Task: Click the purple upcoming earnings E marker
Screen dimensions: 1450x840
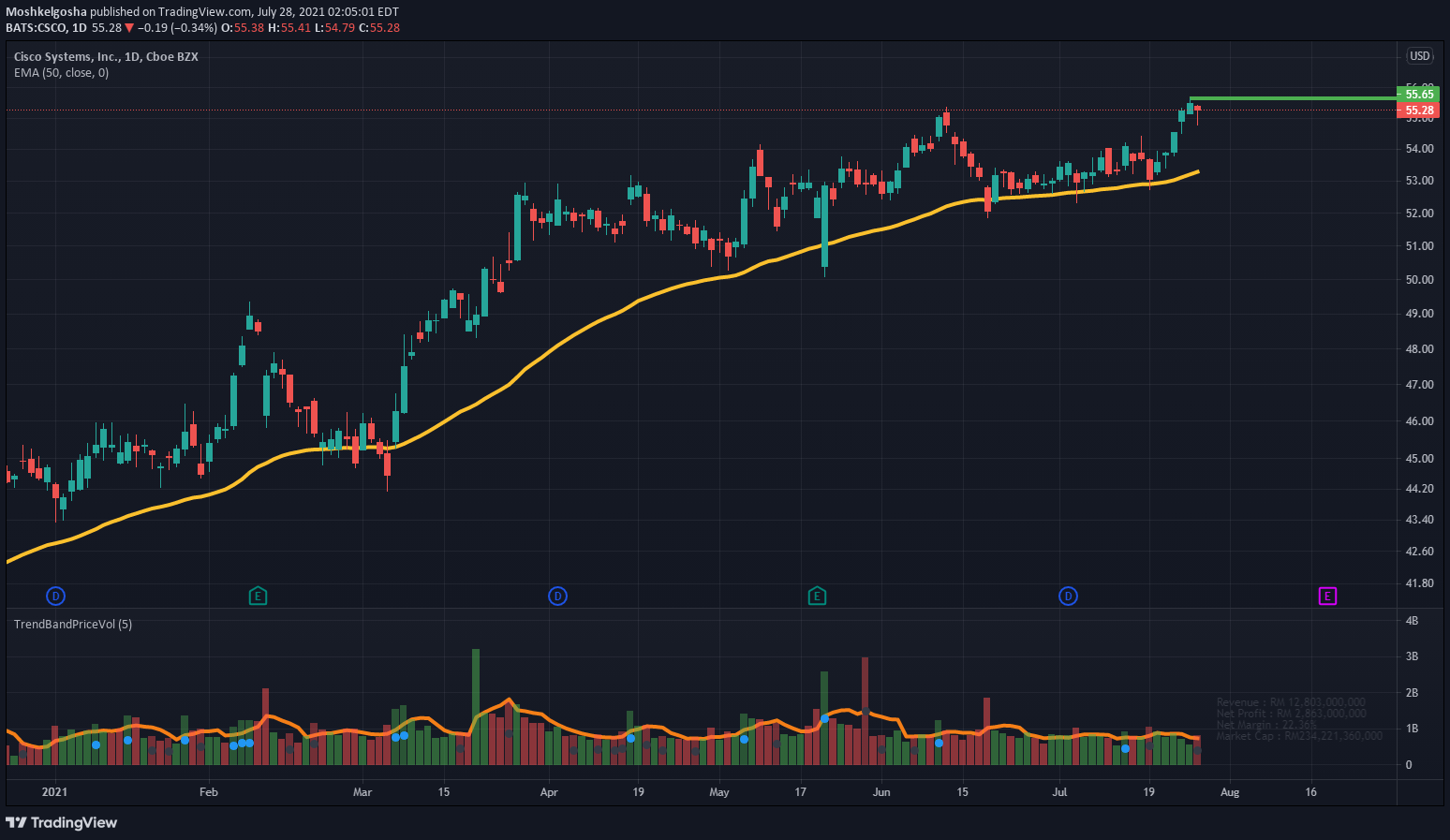Action: tap(1327, 596)
